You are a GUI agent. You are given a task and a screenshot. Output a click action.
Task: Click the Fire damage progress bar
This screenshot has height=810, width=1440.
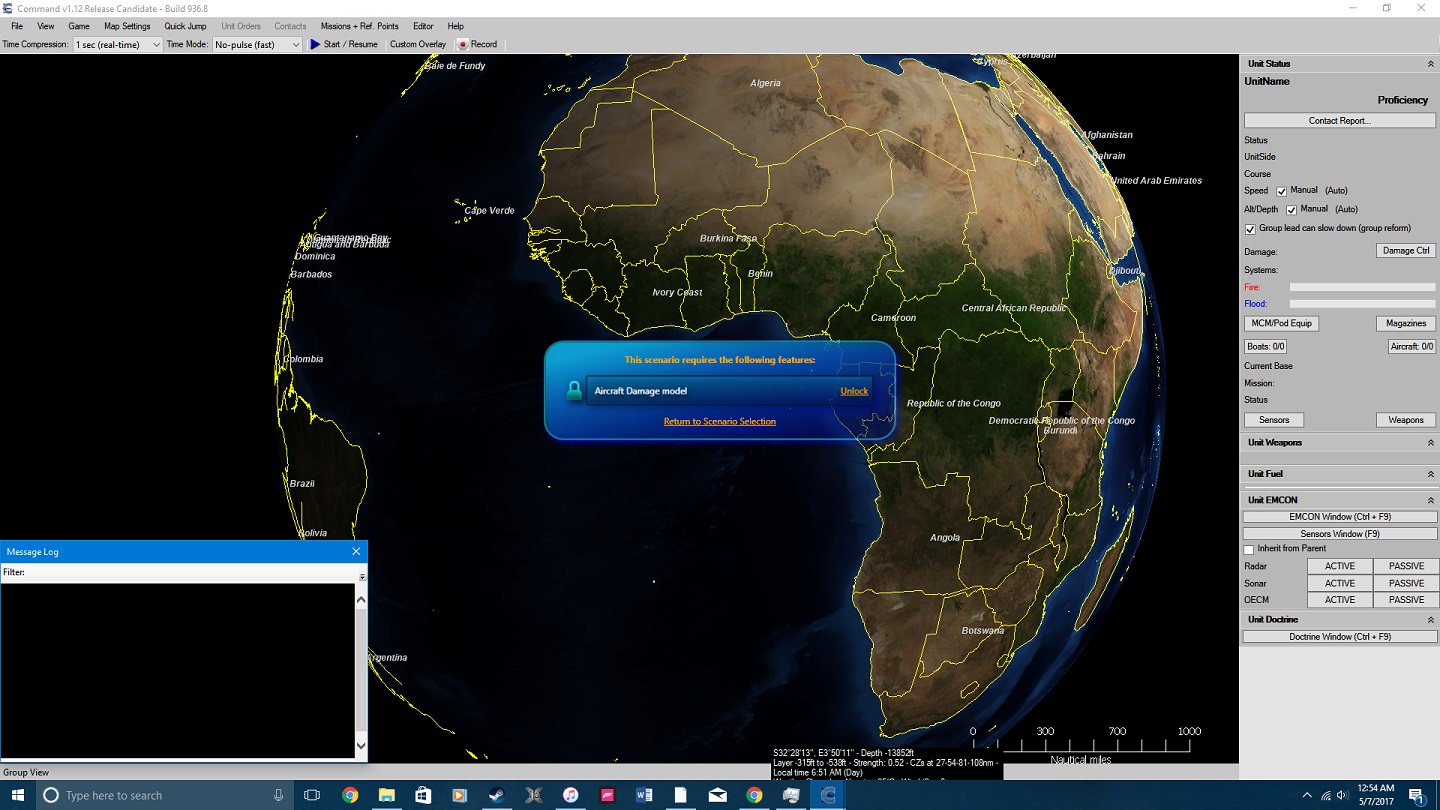[1362, 288]
